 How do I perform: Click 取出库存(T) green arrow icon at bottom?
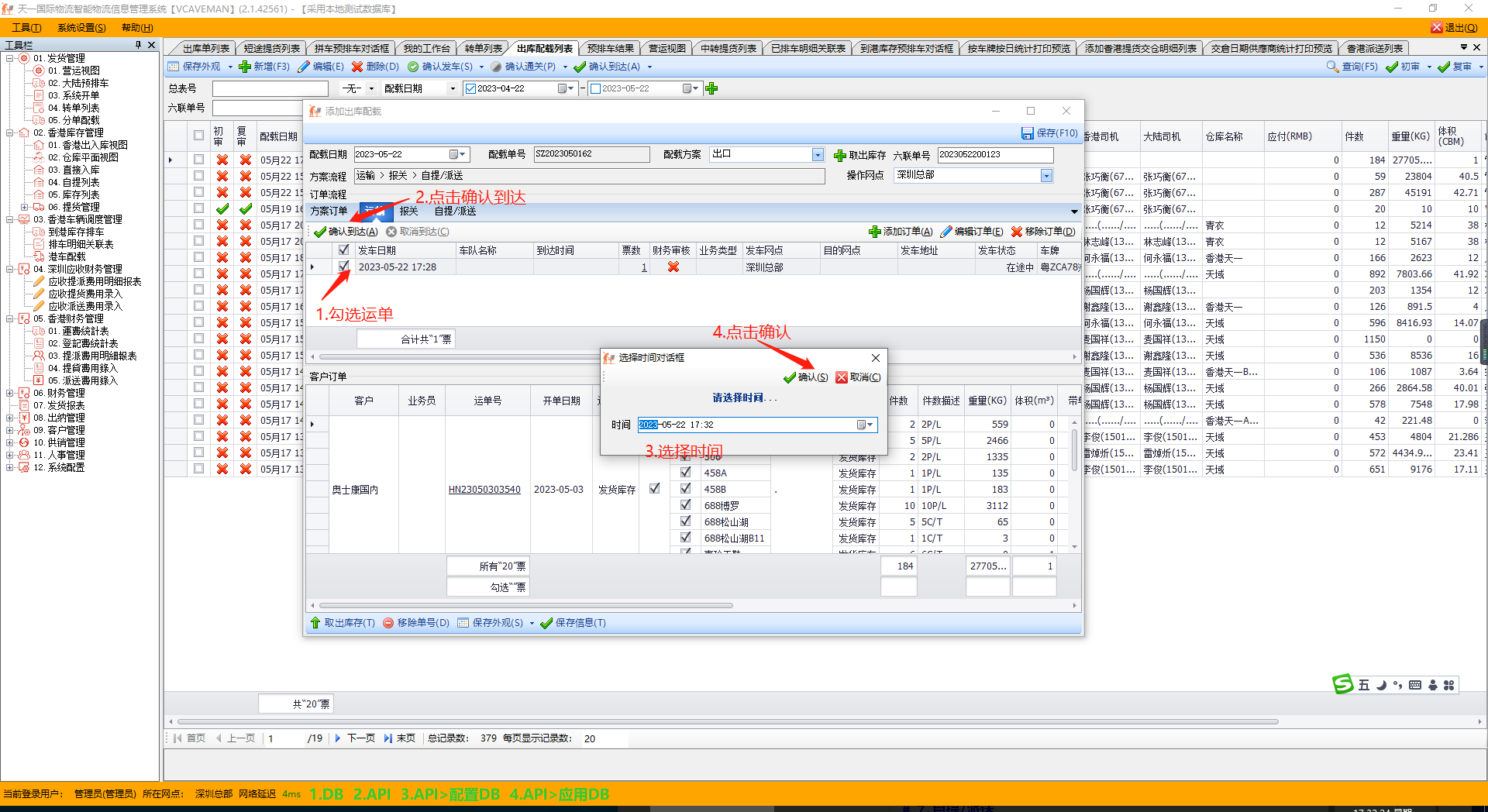[x=315, y=623]
